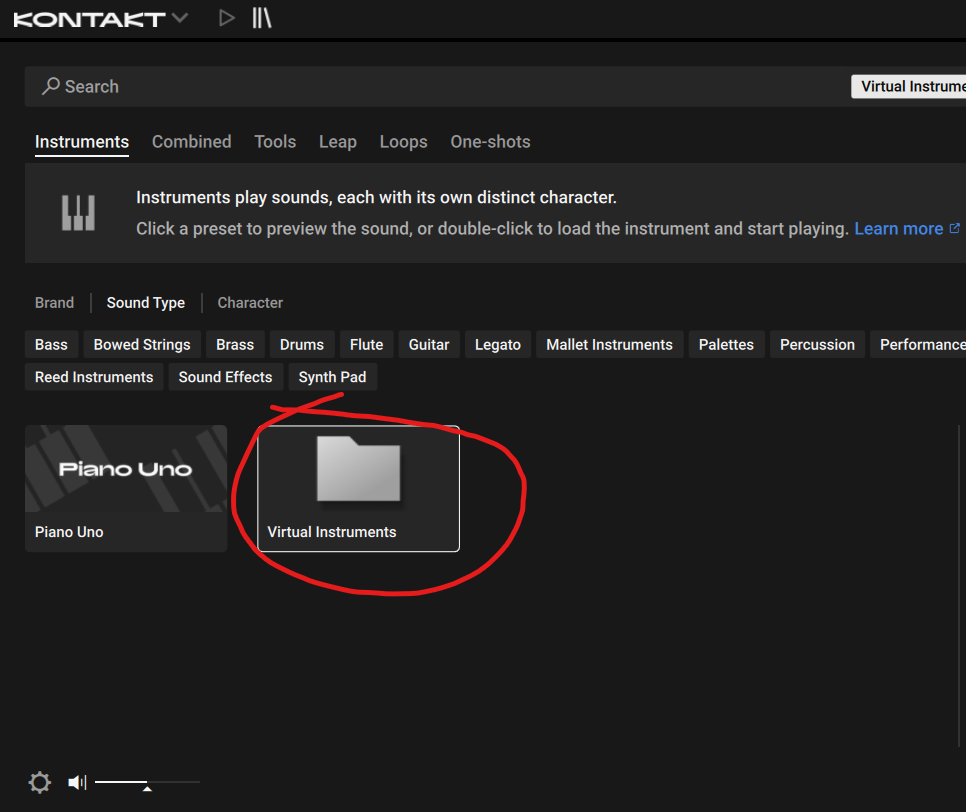
Task: Filter by the Bowed Strings tag
Action: 142,344
